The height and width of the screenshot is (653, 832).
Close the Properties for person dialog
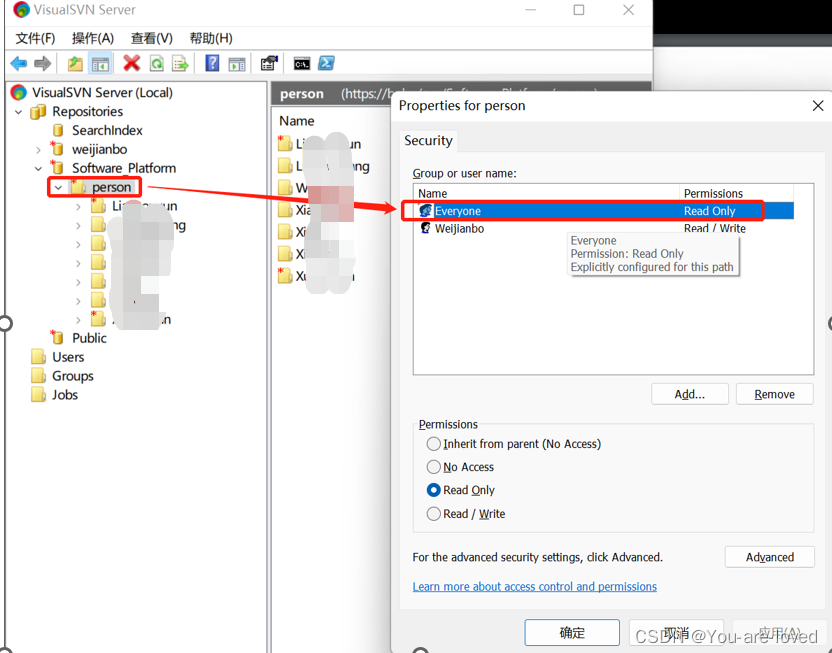tap(818, 106)
